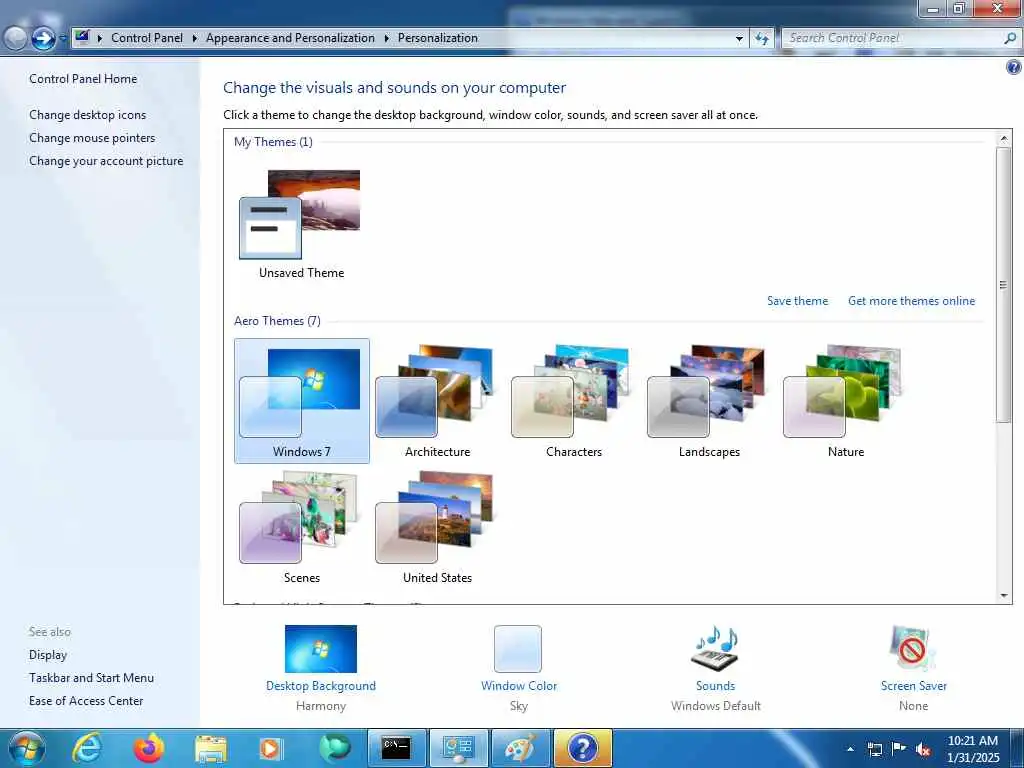Viewport: 1024px width, 768px height.
Task: Open Sounds settings icon
Action: (715, 648)
